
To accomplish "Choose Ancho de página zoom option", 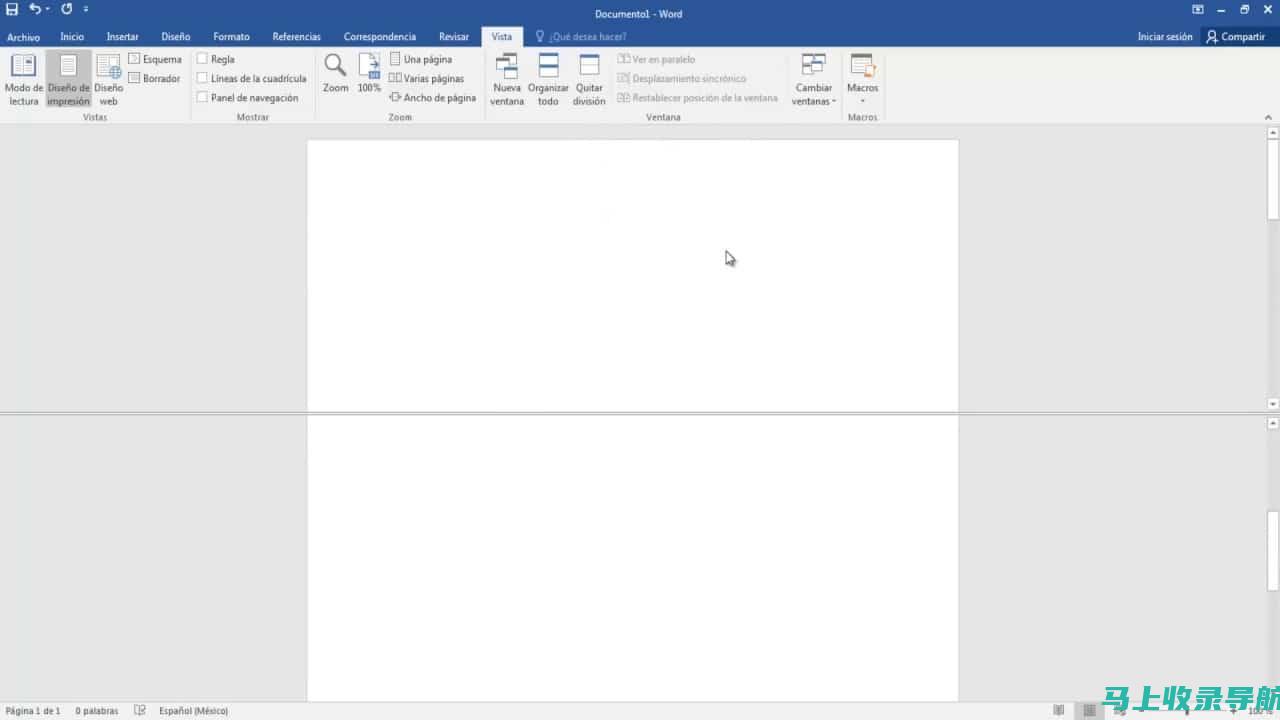I will 433,98.
